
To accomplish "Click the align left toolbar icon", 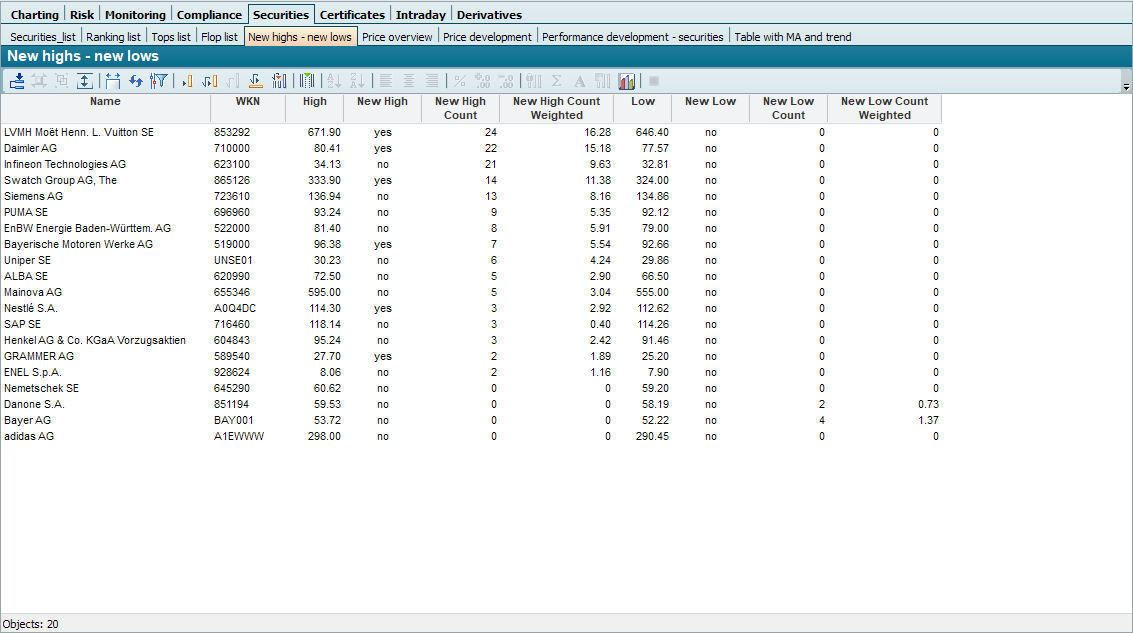I will 386,81.
